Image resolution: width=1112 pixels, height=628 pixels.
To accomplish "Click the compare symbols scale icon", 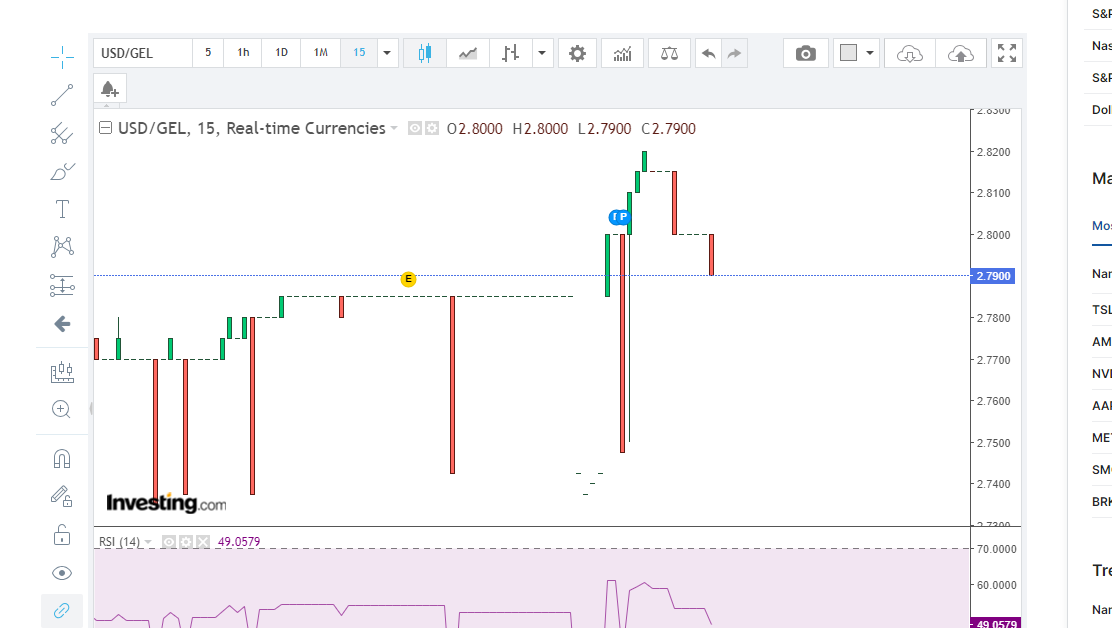I will click(x=669, y=53).
